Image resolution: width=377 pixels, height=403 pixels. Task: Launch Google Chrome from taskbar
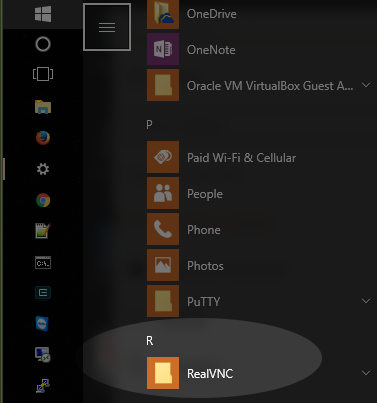(x=43, y=200)
